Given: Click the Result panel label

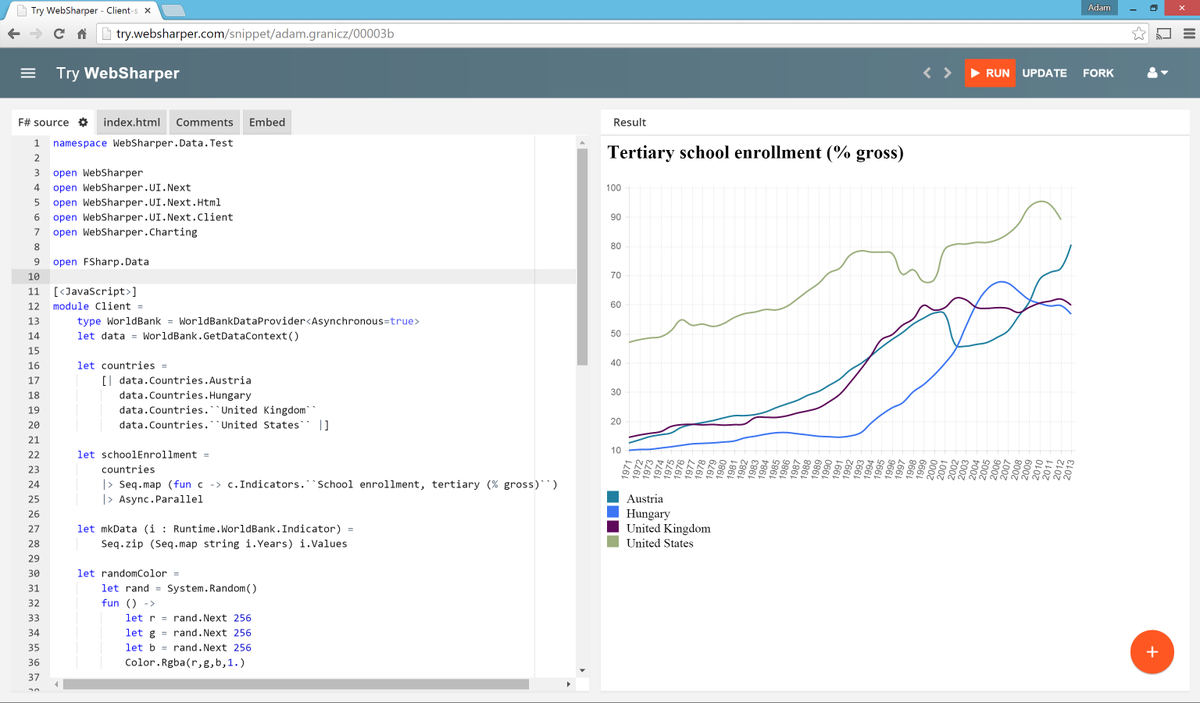Looking at the screenshot, I should pos(629,122).
